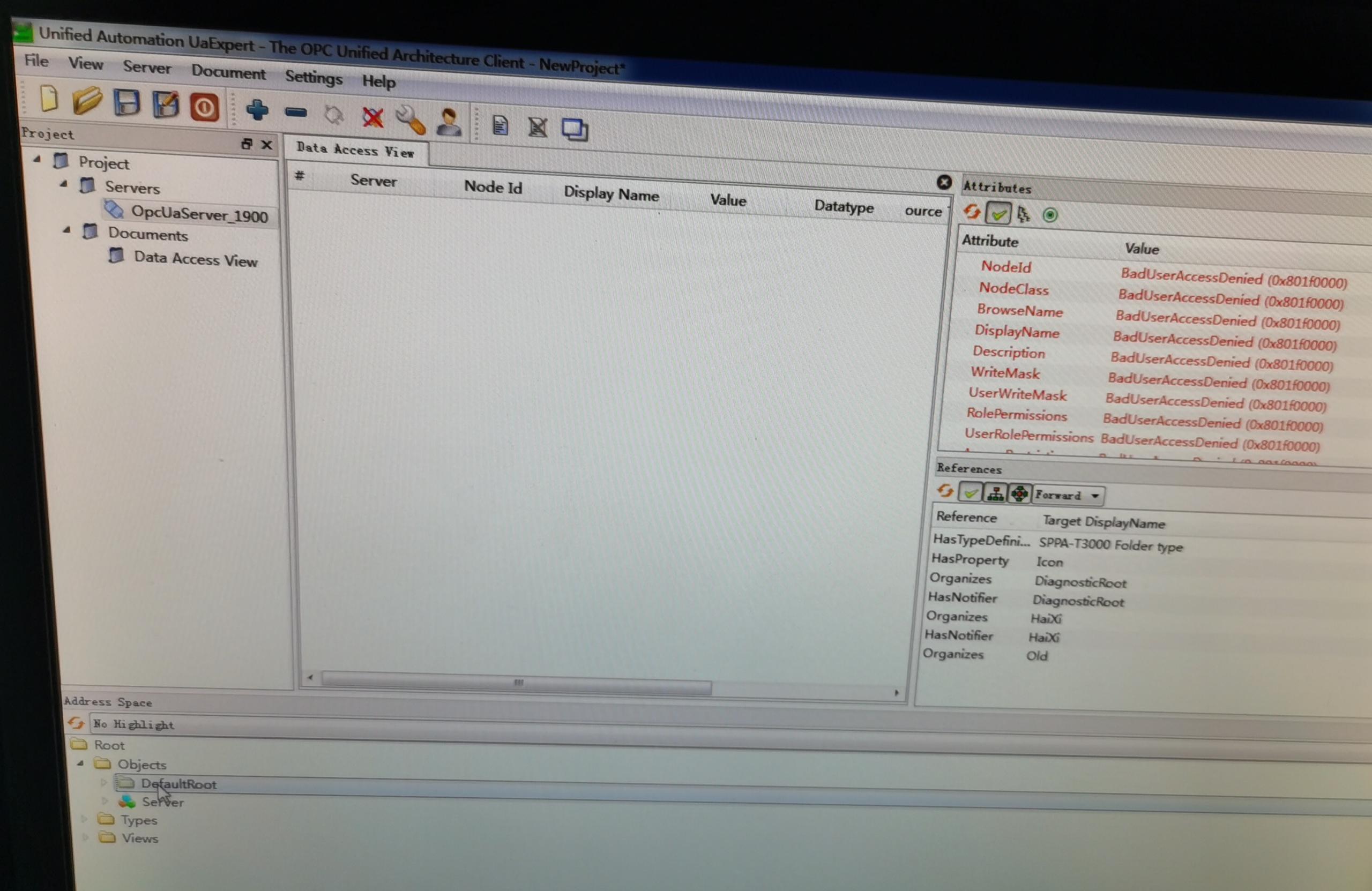Viewport: 1372px width, 891px height.
Task: Select OpcUaServer_1900 under Servers
Action: coord(199,215)
